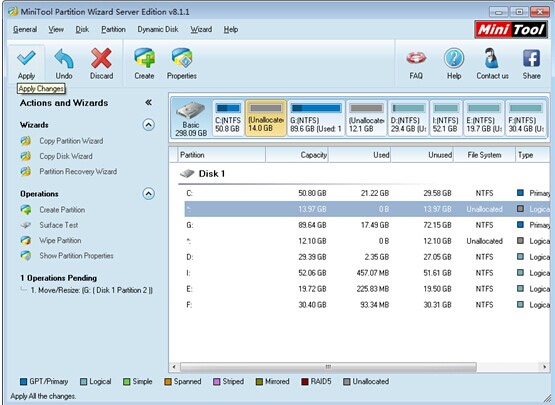Click the Help question mark icon
Screen dimensions: 555x405
click(454, 58)
